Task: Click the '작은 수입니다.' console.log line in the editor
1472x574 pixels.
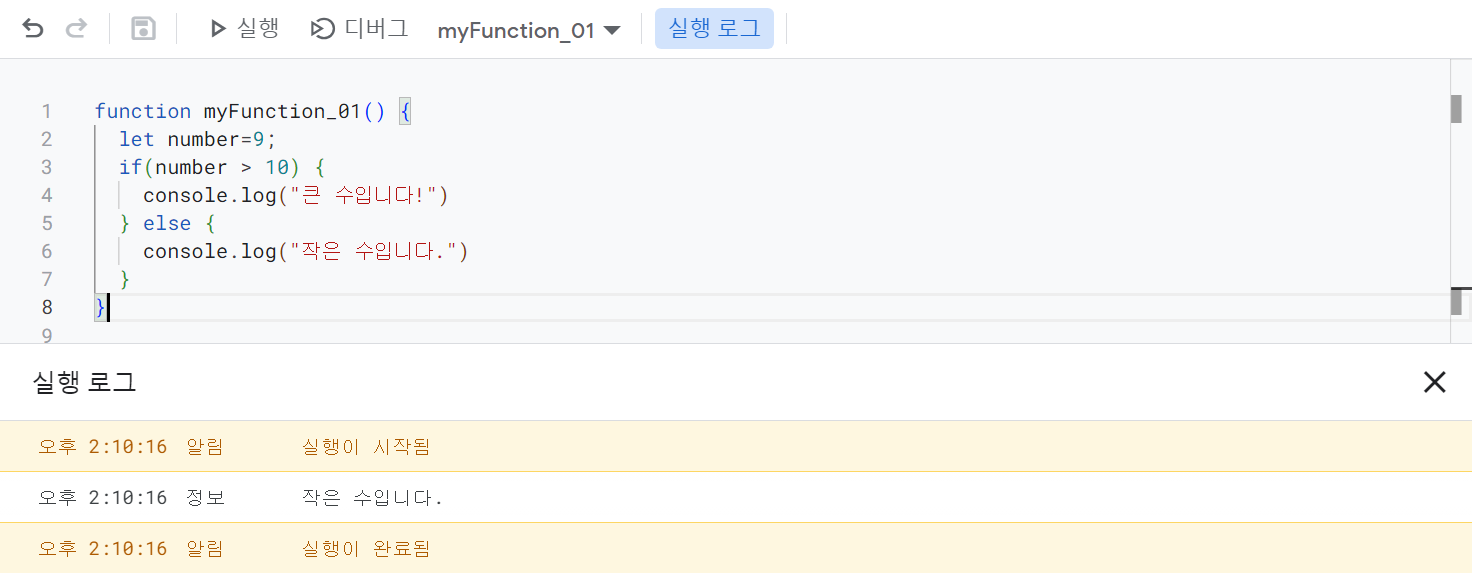Action: pos(306,251)
